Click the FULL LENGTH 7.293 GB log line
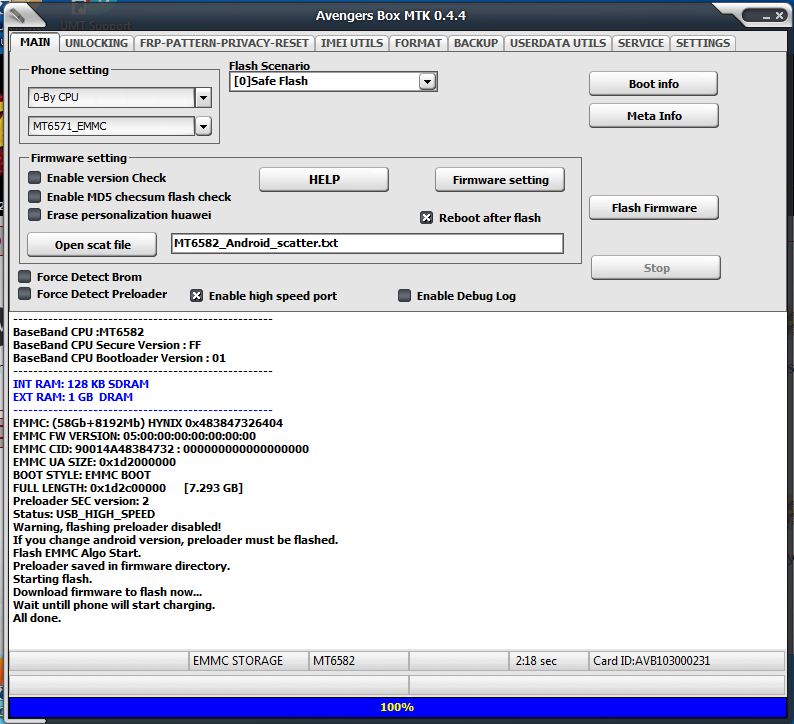Screen dimensions: 794x724 coord(128,488)
